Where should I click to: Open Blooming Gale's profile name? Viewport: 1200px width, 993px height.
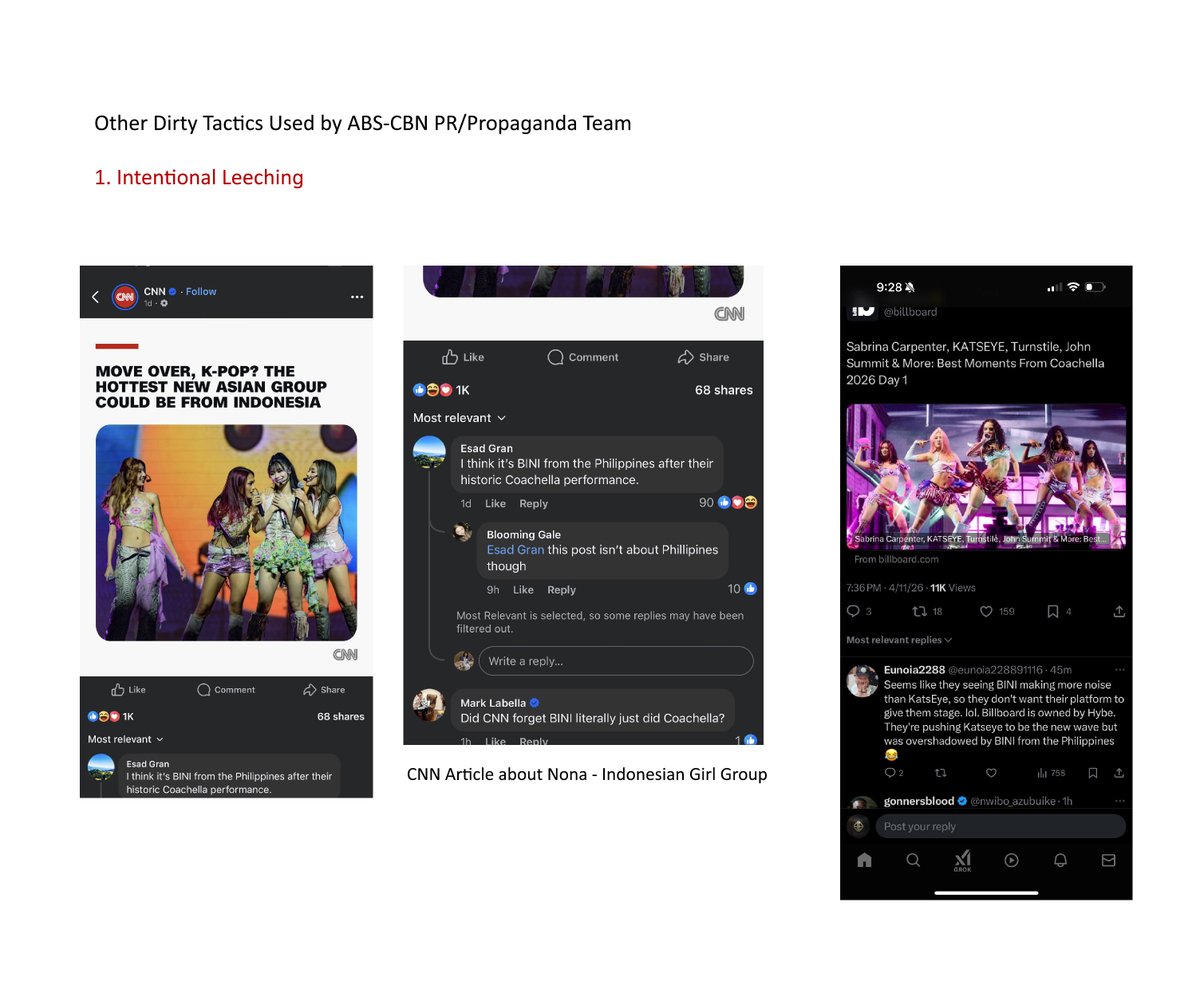tap(524, 535)
